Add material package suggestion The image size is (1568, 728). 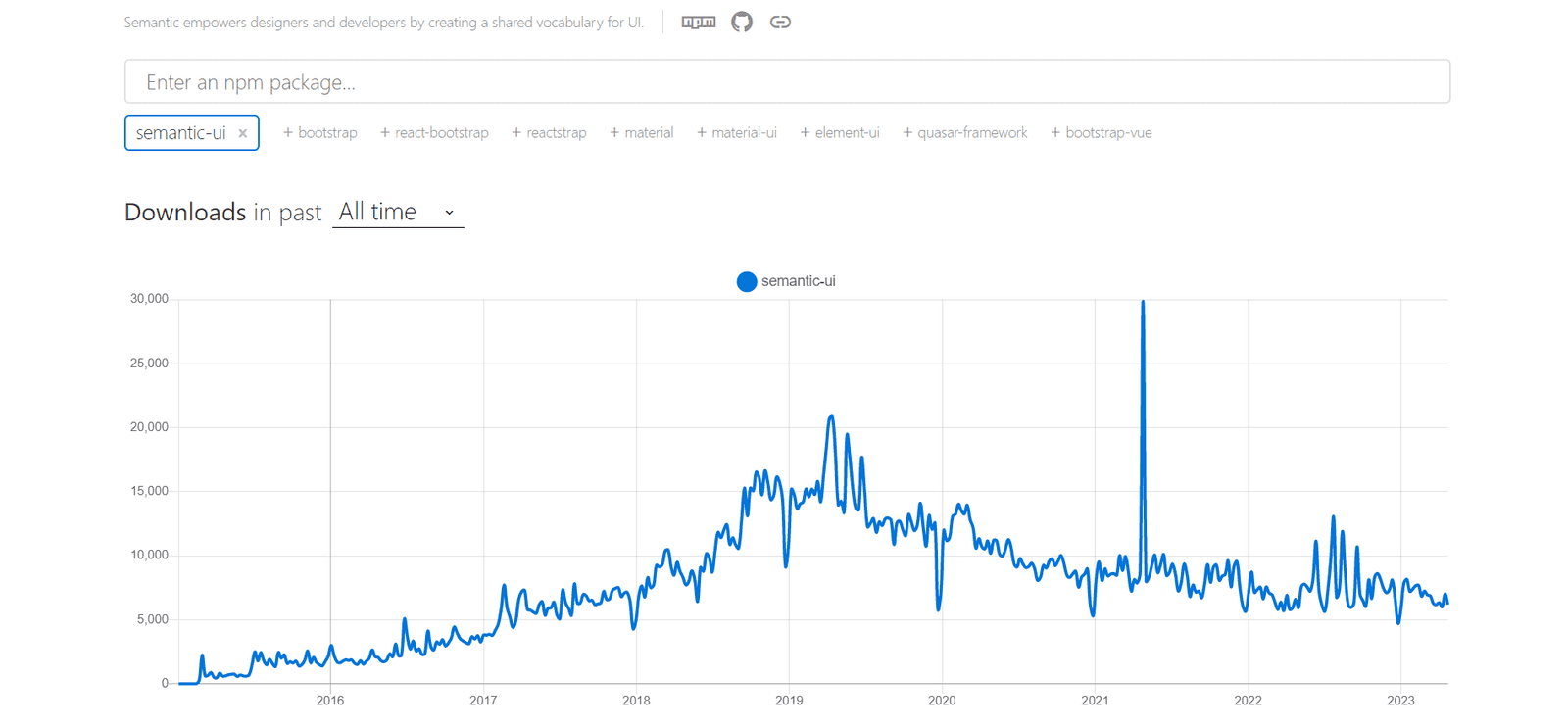642,133
